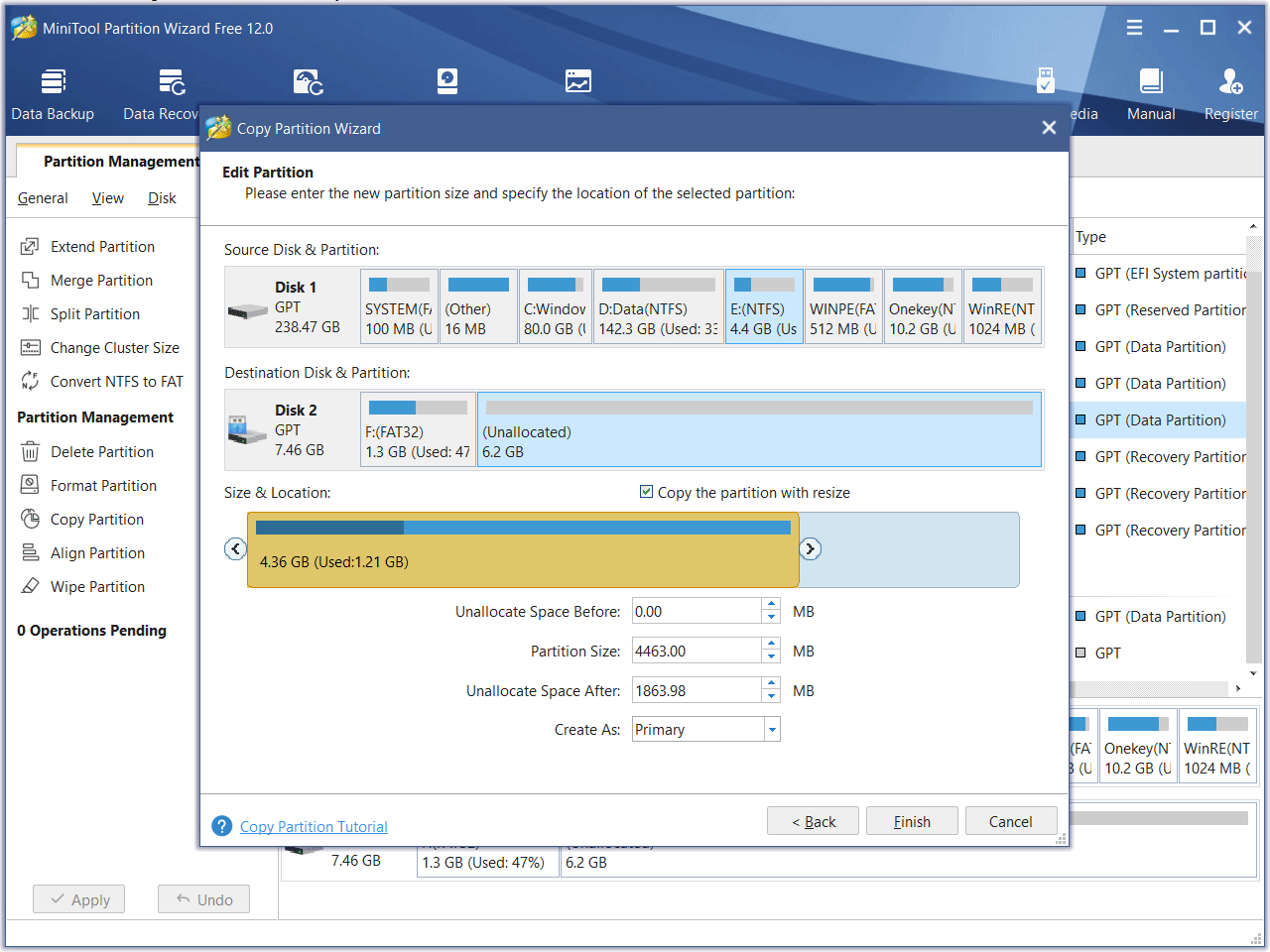Viewport: 1270px width, 952px height.
Task: Toggle Copy the partition with resize checkbox
Action: [x=646, y=492]
